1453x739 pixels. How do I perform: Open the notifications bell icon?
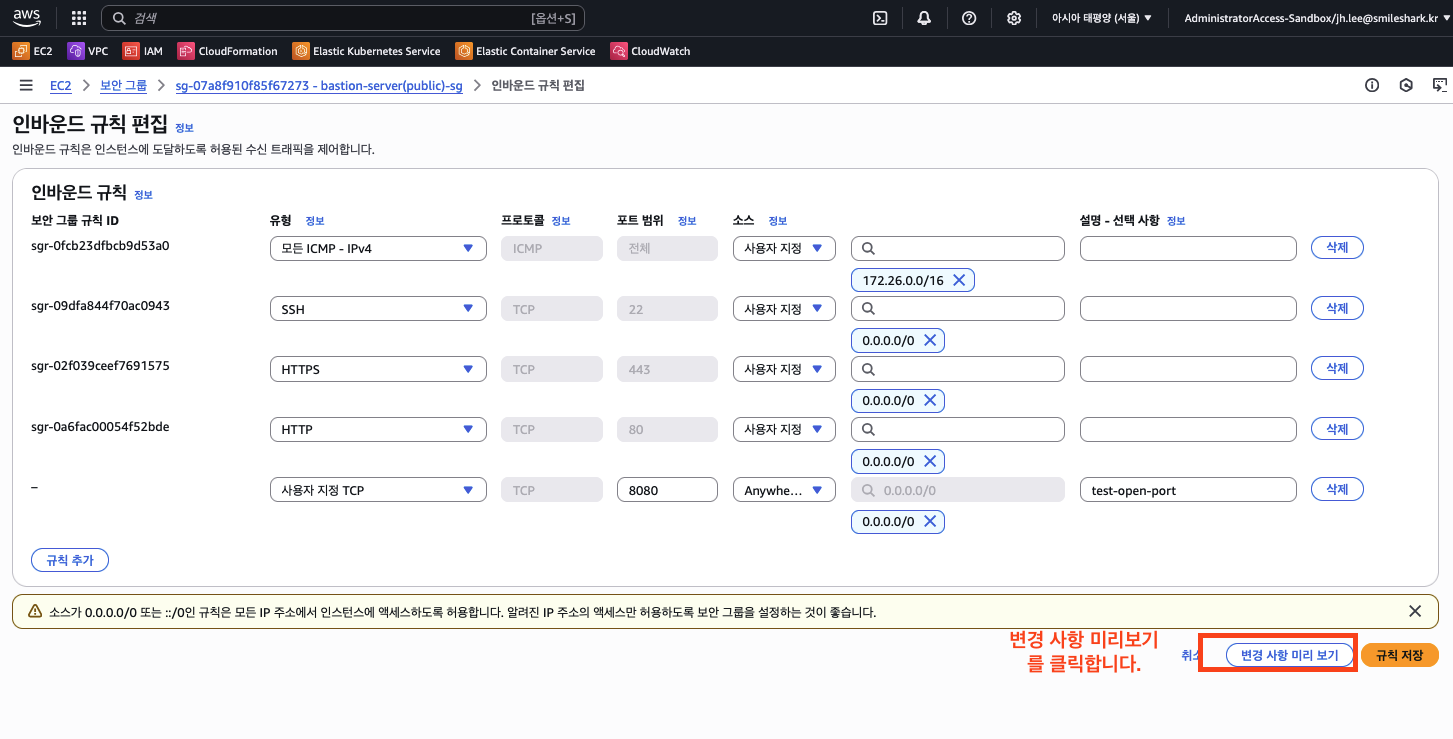coord(924,18)
